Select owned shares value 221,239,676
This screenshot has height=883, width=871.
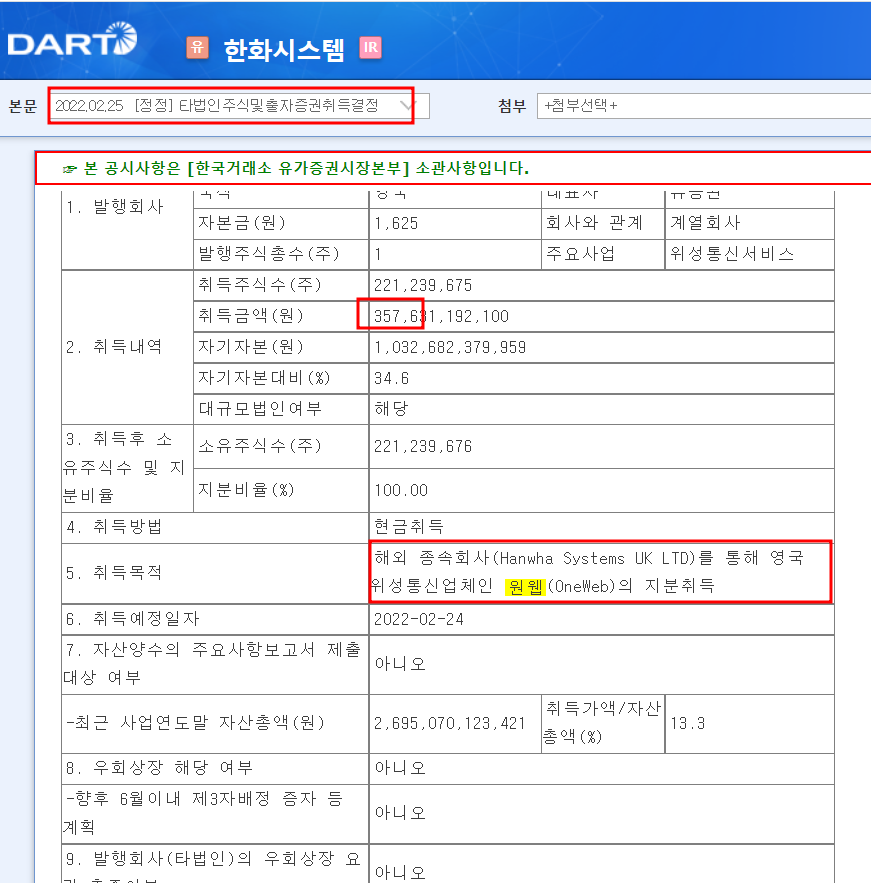(x=423, y=447)
